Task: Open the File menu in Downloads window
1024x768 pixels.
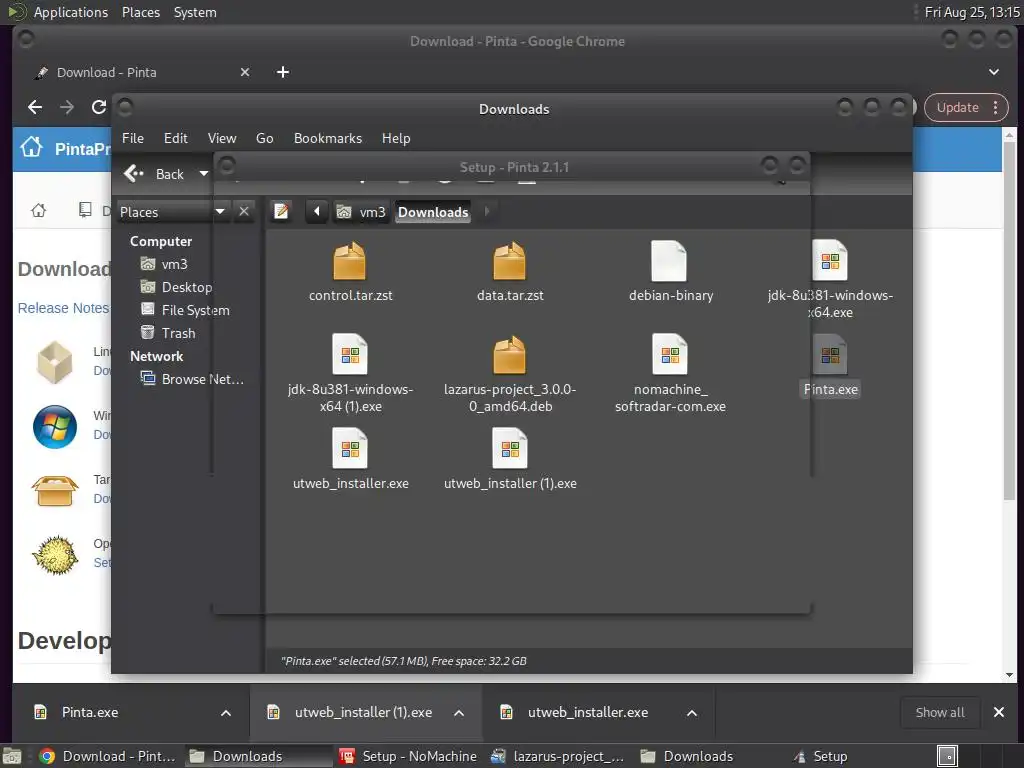Action: pyautogui.click(x=133, y=138)
